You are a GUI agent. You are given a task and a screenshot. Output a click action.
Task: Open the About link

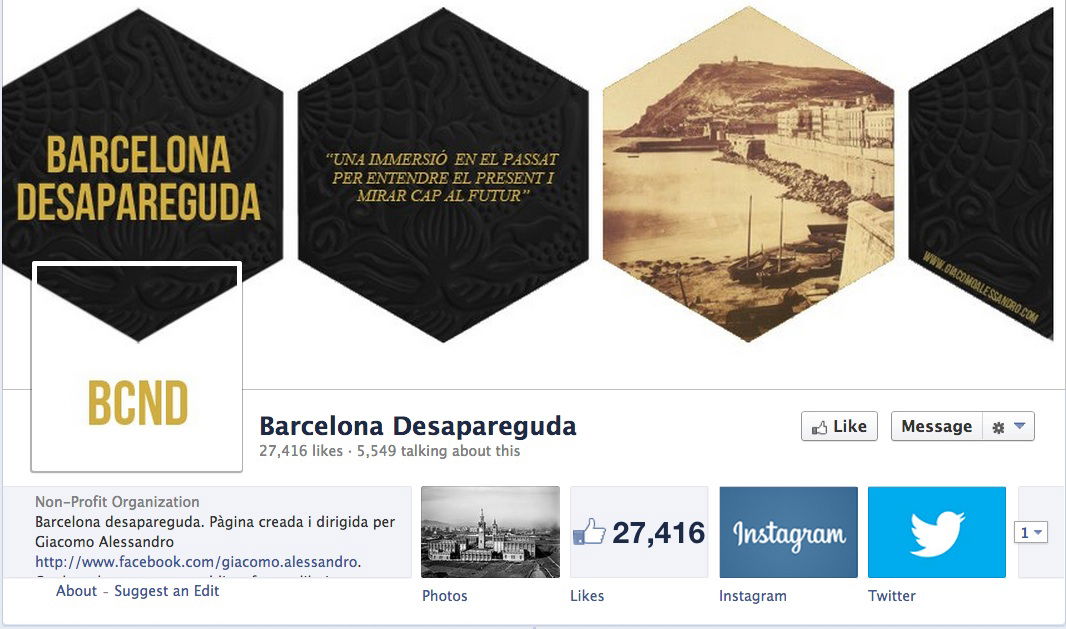[76, 591]
